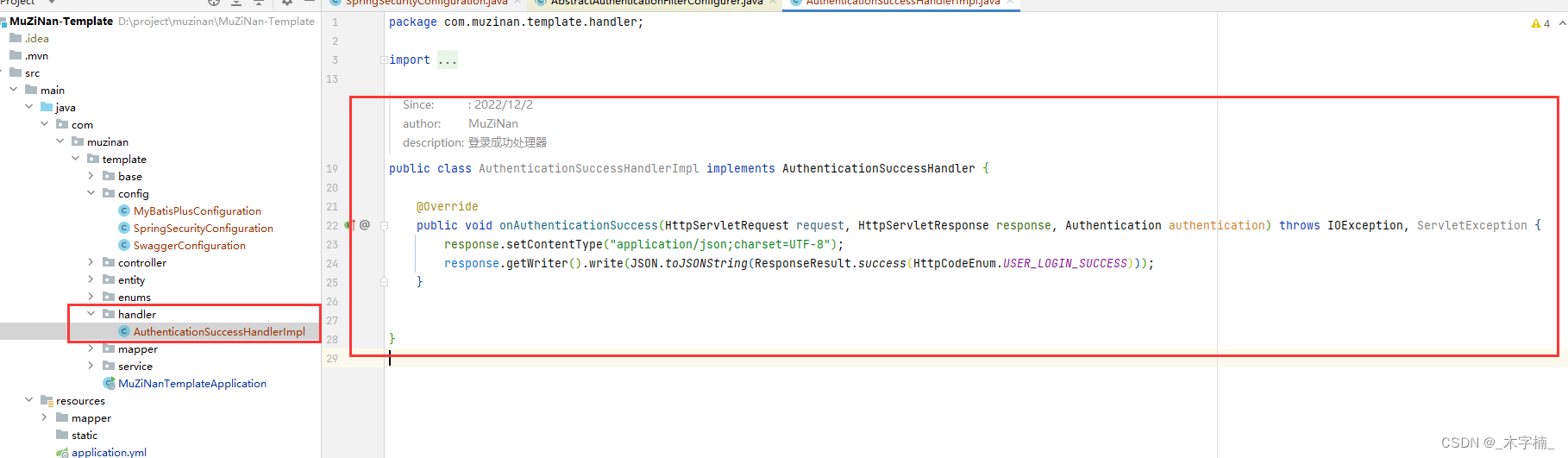Viewport: 1568px width, 458px height.
Task: Click AuthenticationSuccessHandler after implements keyword
Action: point(879,168)
